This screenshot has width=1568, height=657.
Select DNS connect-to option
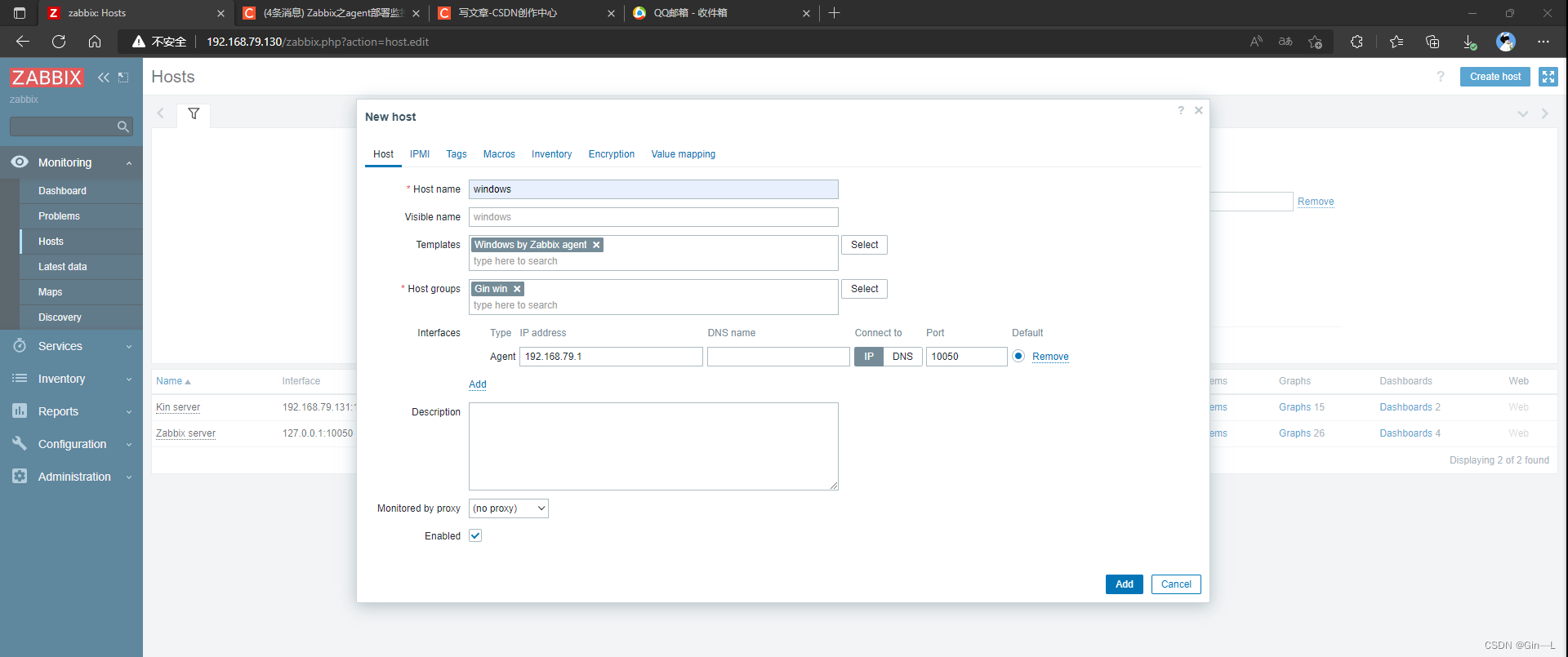902,357
